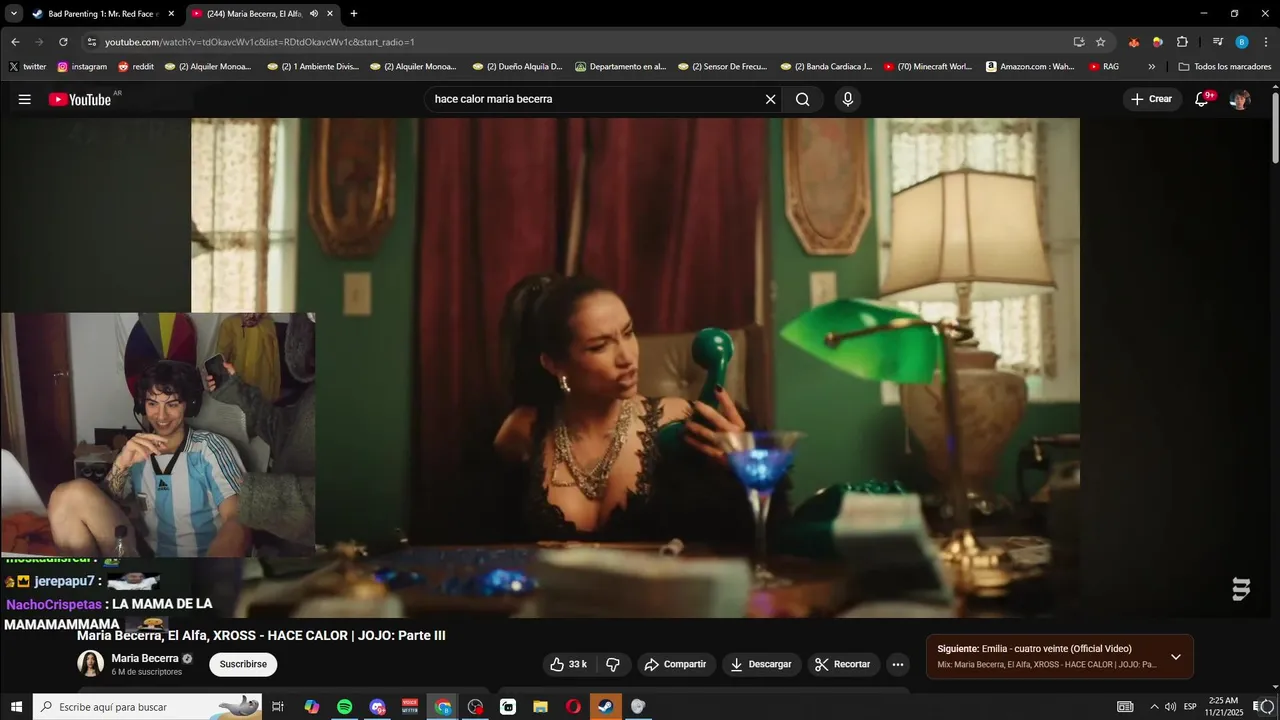
Task: Open the three-dot more actions button
Action: [x=898, y=664]
